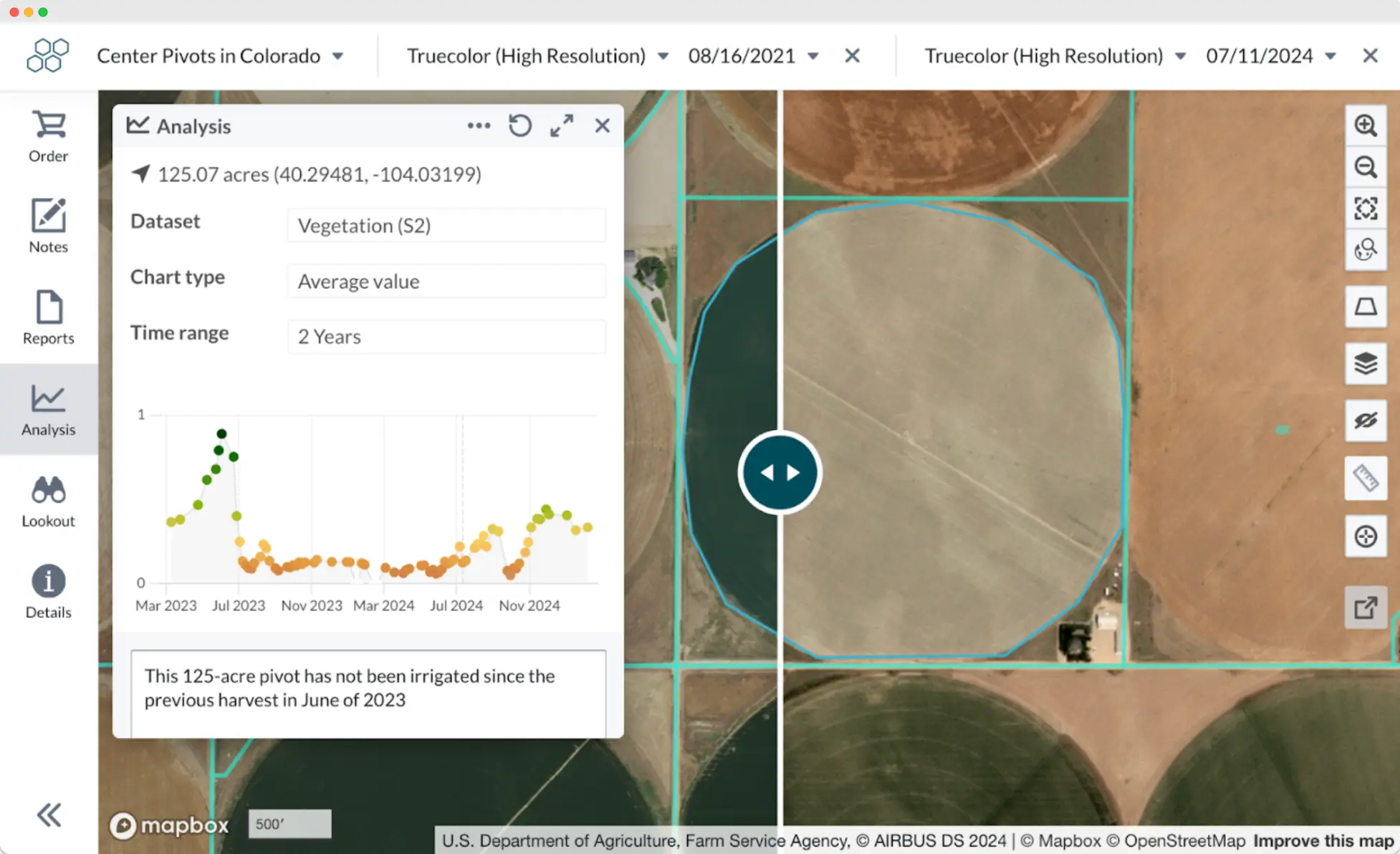Open the Time range 2 Years selector

click(x=446, y=337)
